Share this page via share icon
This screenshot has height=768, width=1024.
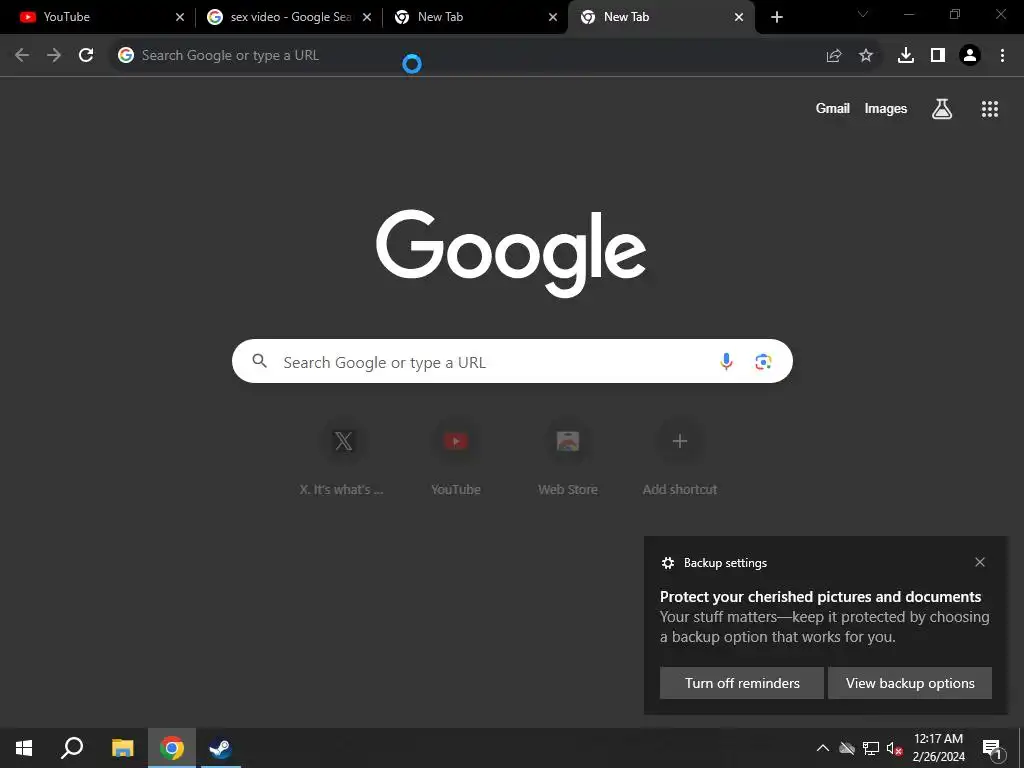(834, 56)
